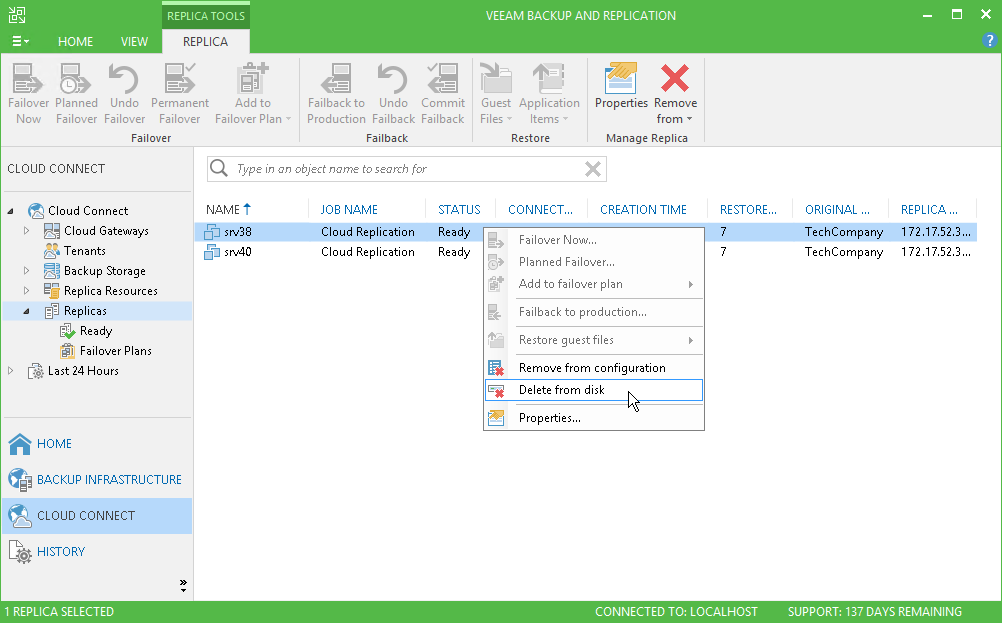Open the help question mark icon
This screenshot has width=1002, height=623.
pyautogui.click(x=989, y=40)
